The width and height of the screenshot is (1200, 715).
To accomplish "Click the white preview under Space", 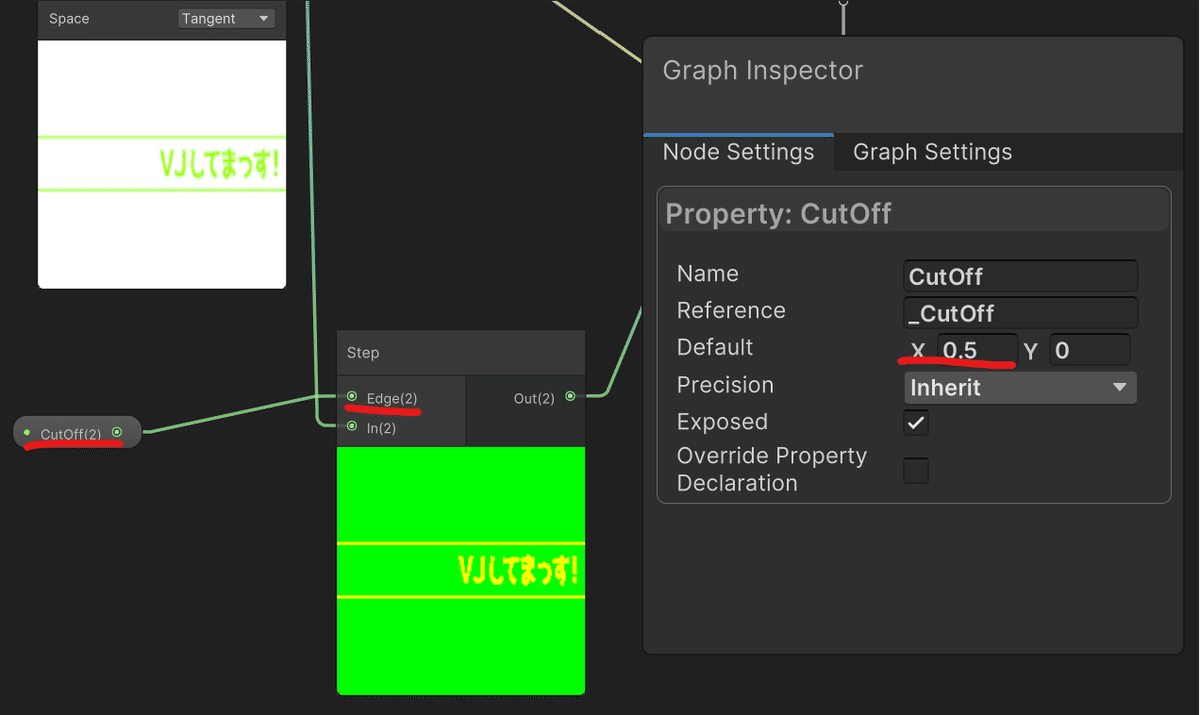I will click(162, 164).
